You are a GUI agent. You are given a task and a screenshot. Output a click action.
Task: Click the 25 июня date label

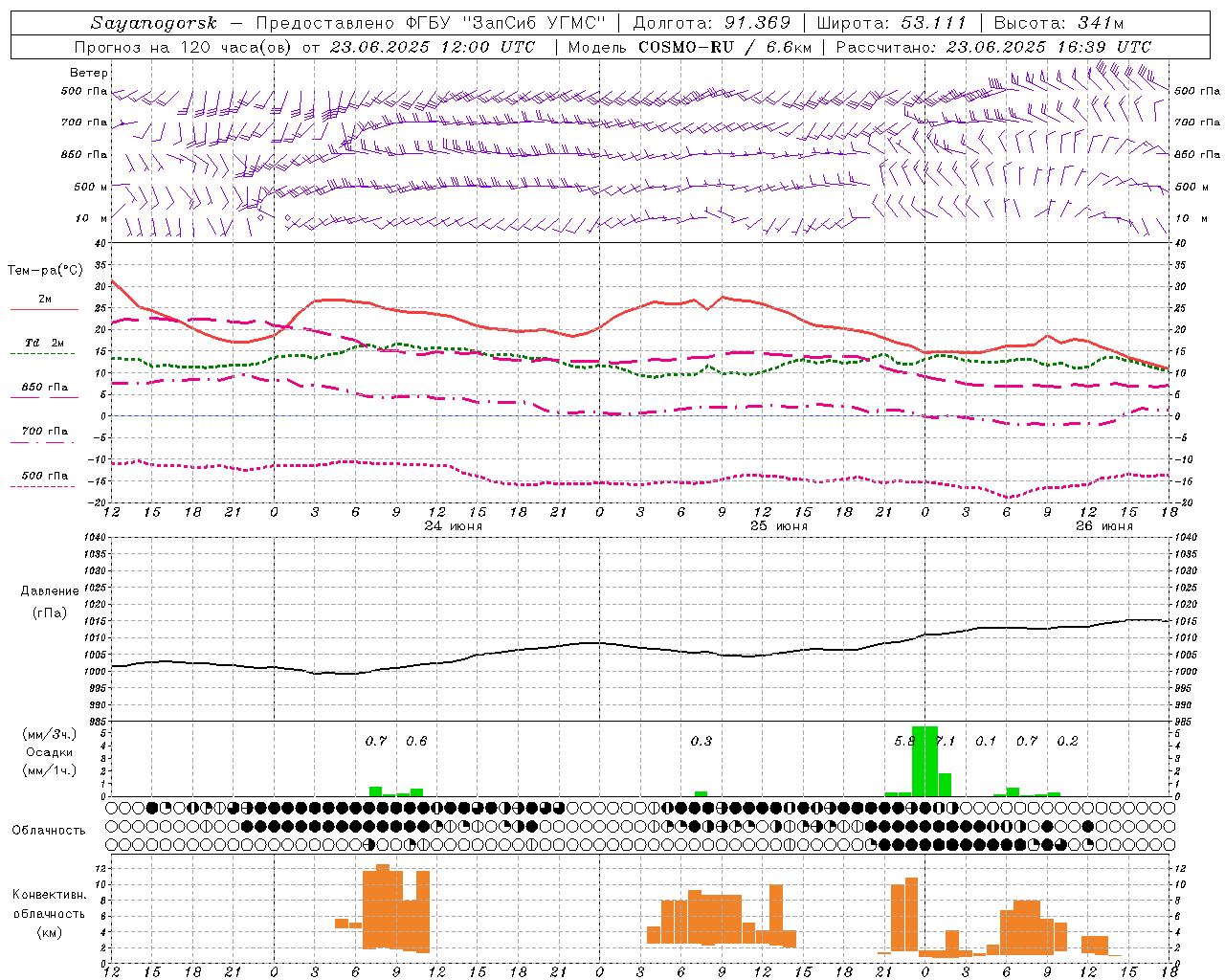[779, 526]
